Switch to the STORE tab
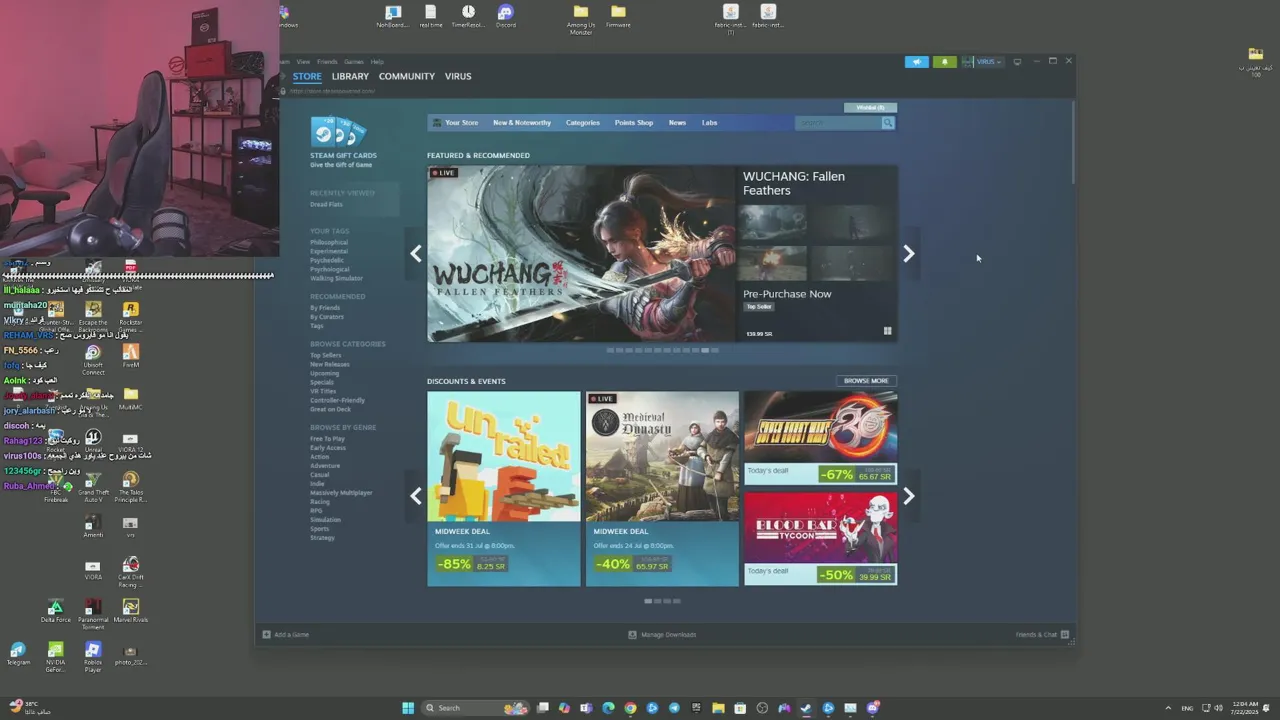 [x=307, y=77]
